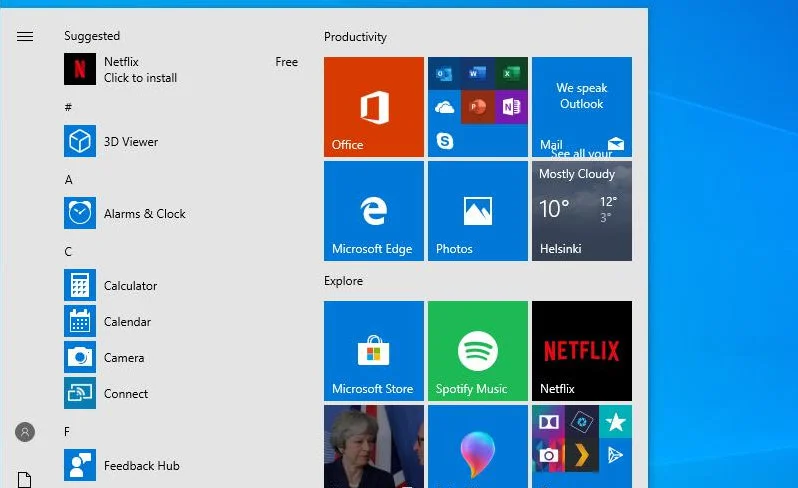Open 3D Viewer app icon
Image resolution: width=798 pixels, height=488 pixels.
80,141
